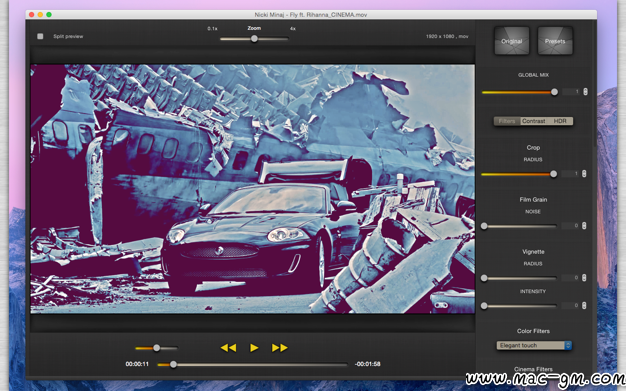The image size is (626, 391).
Task: Click the Global Mix value field
Action: pos(572,92)
